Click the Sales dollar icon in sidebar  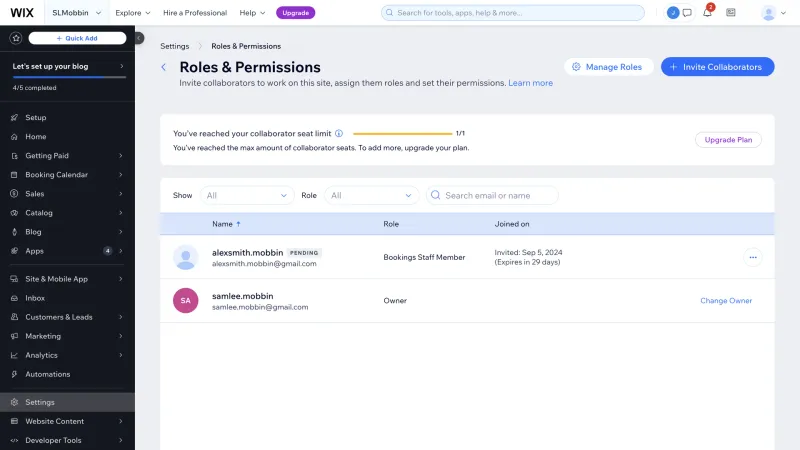[x=14, y=194]
